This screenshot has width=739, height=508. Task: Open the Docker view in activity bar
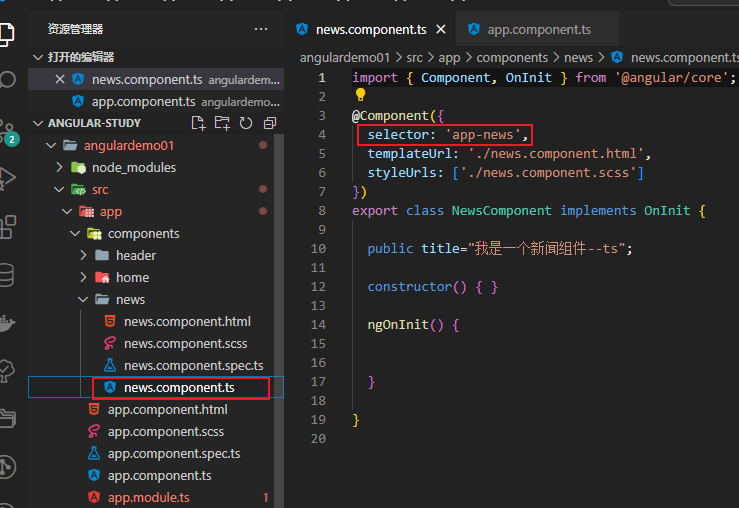coord(7,323)
